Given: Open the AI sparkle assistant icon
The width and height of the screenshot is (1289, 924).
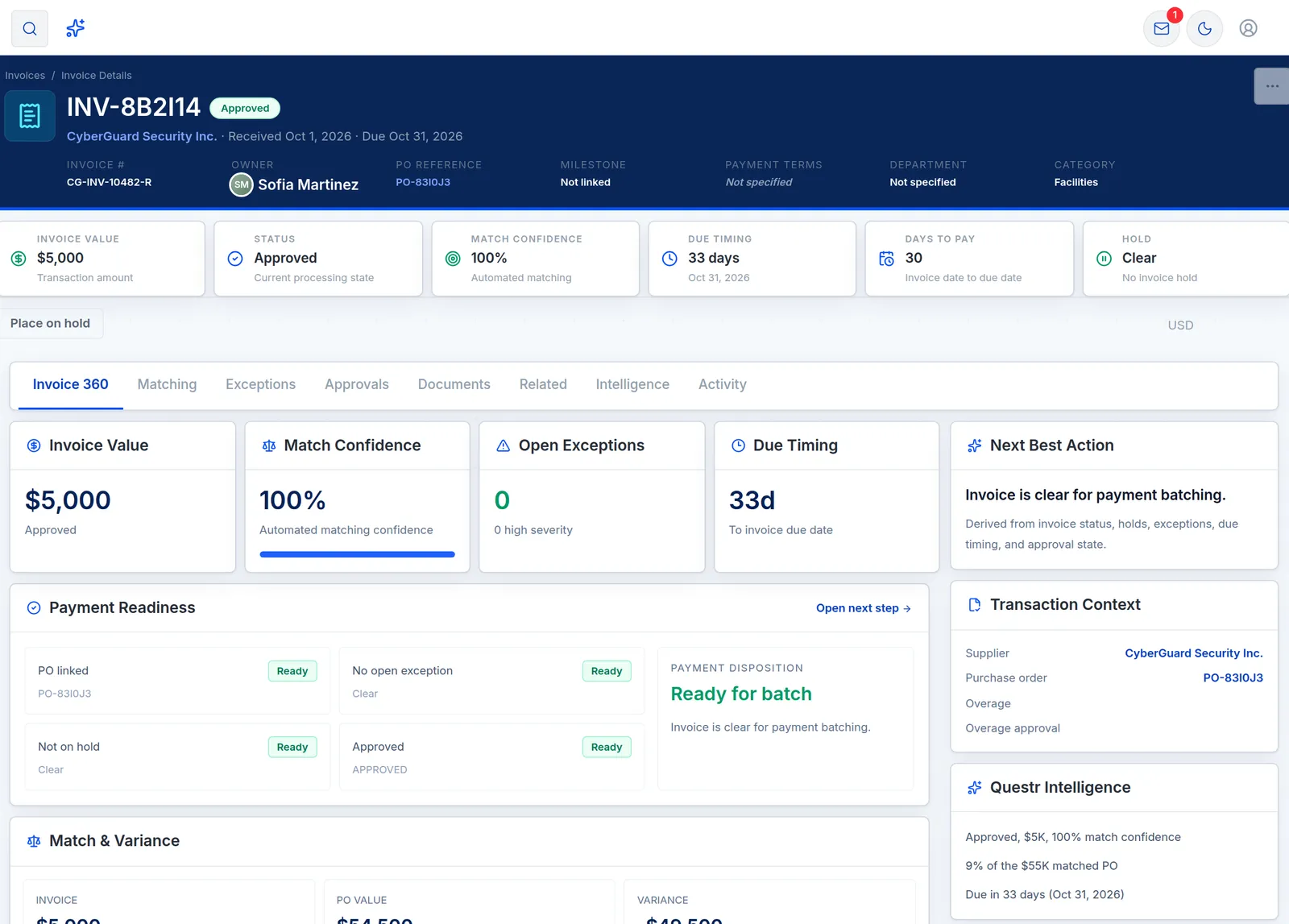Looking at the screenshot, I should pos(76,29).
